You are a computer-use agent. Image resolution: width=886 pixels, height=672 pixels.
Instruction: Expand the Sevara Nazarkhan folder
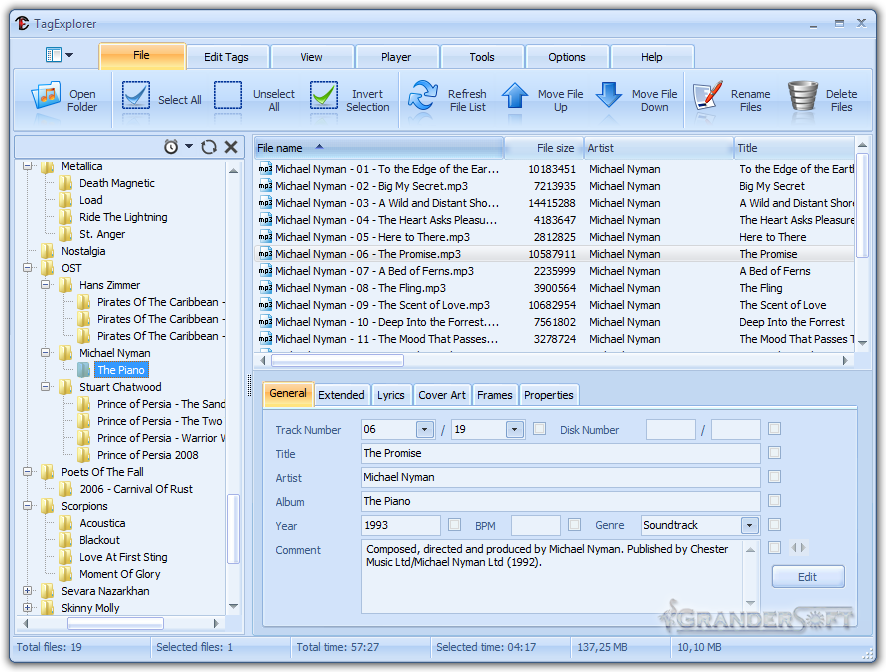click(28, 591)
